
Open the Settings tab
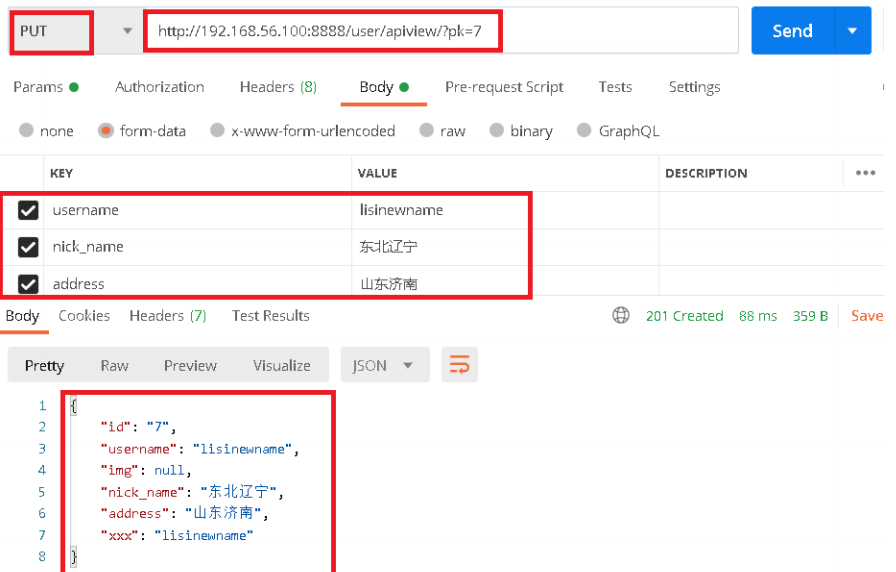(694, 87)
